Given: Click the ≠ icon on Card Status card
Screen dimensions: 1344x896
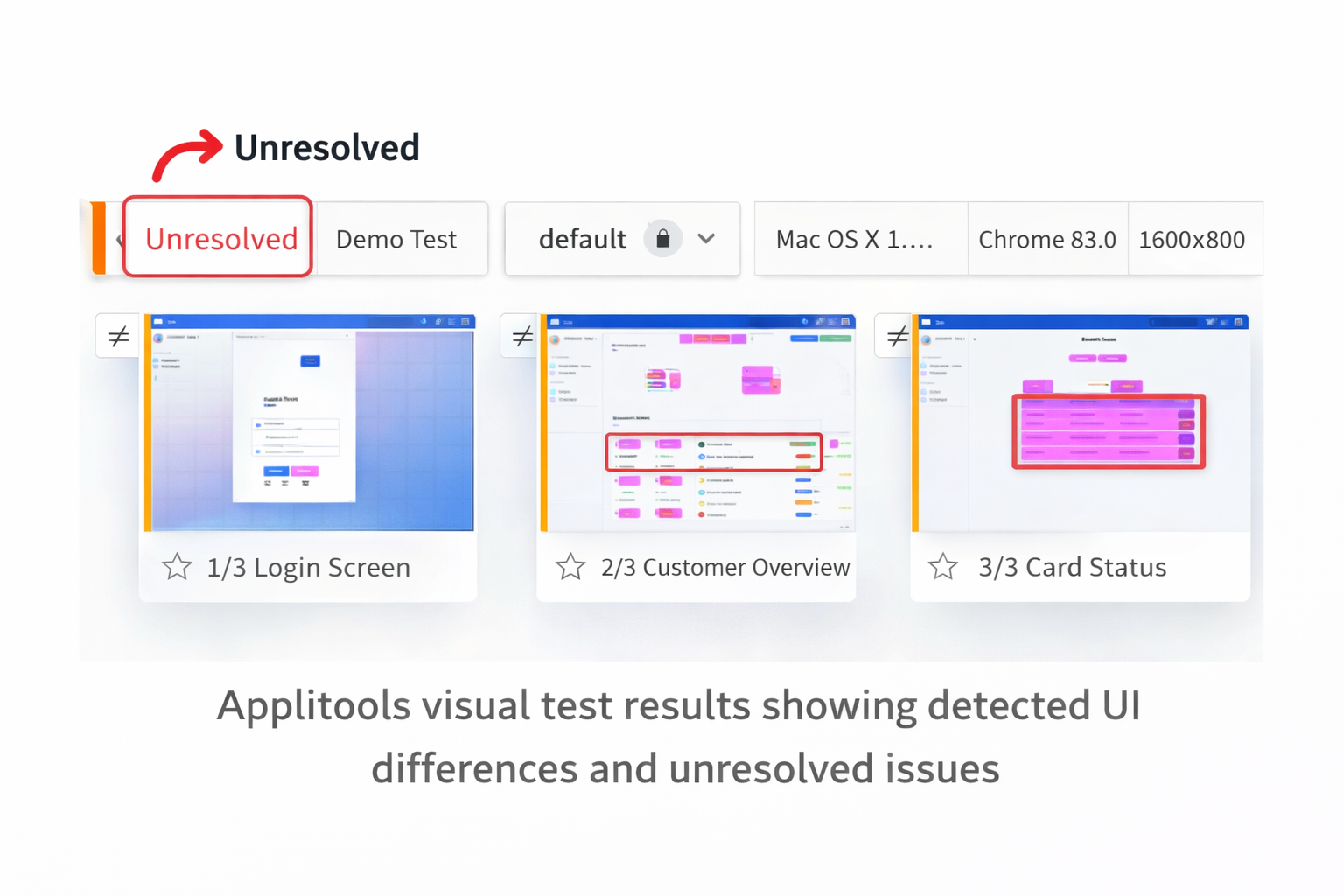Looking at the screenshot, I should 895,335.
